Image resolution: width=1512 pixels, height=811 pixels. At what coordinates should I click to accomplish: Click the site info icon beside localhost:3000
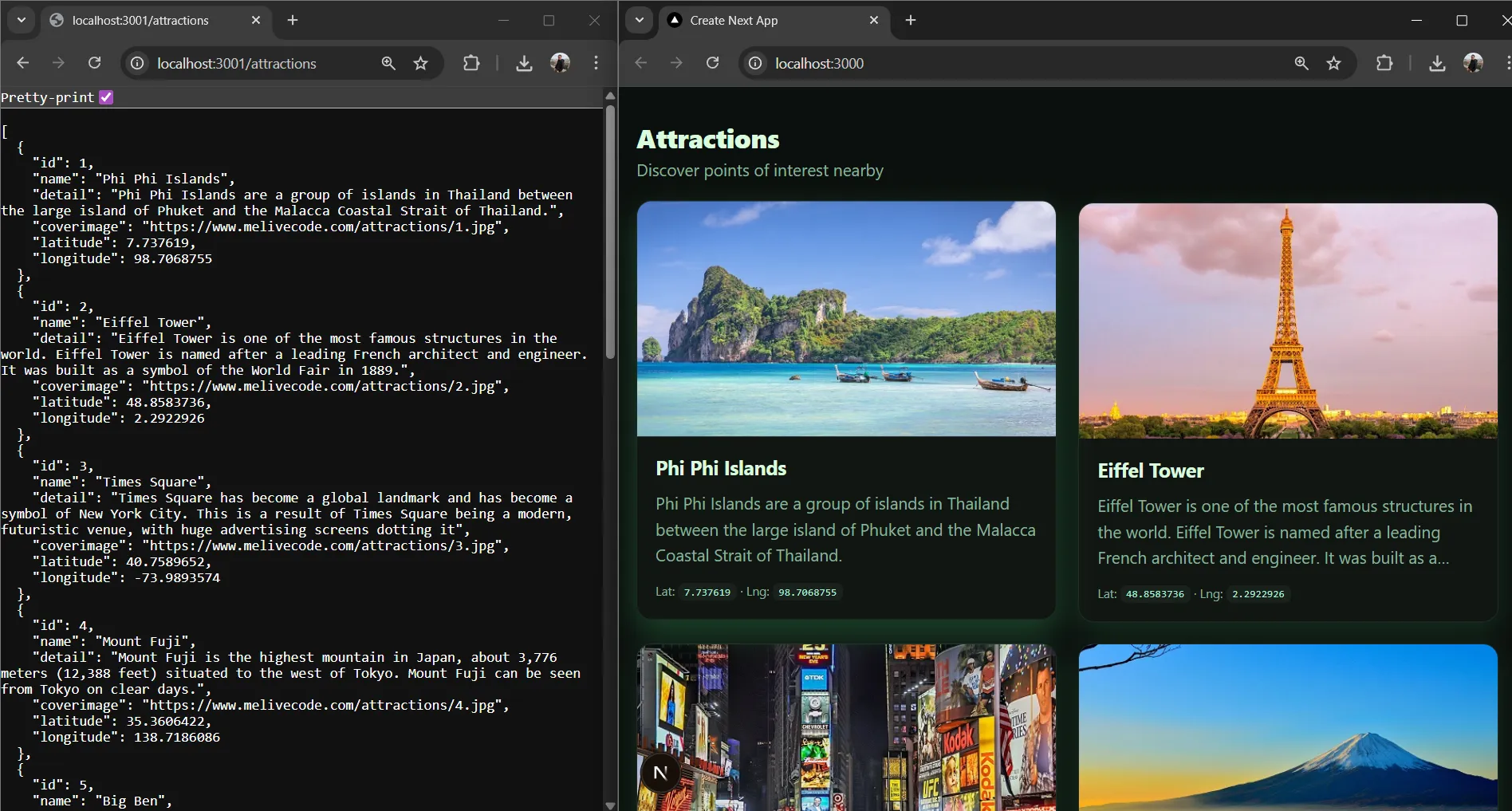tap(754, 63)
